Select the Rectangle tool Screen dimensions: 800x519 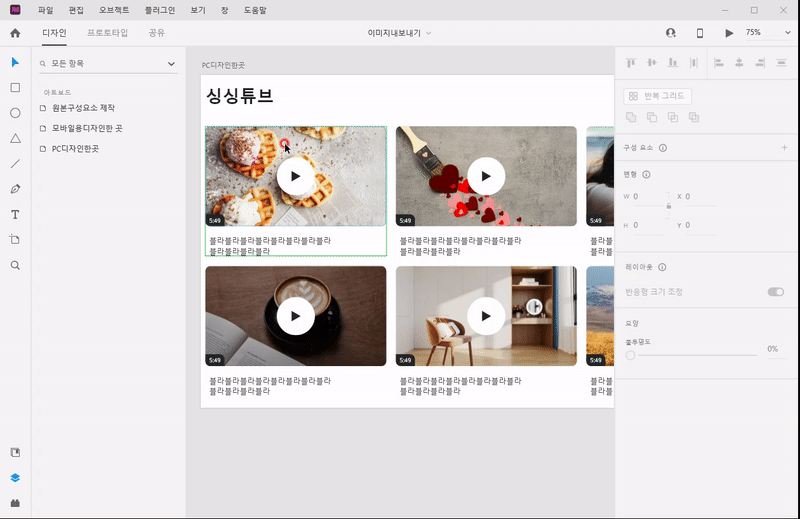click(x=15, y=88)
